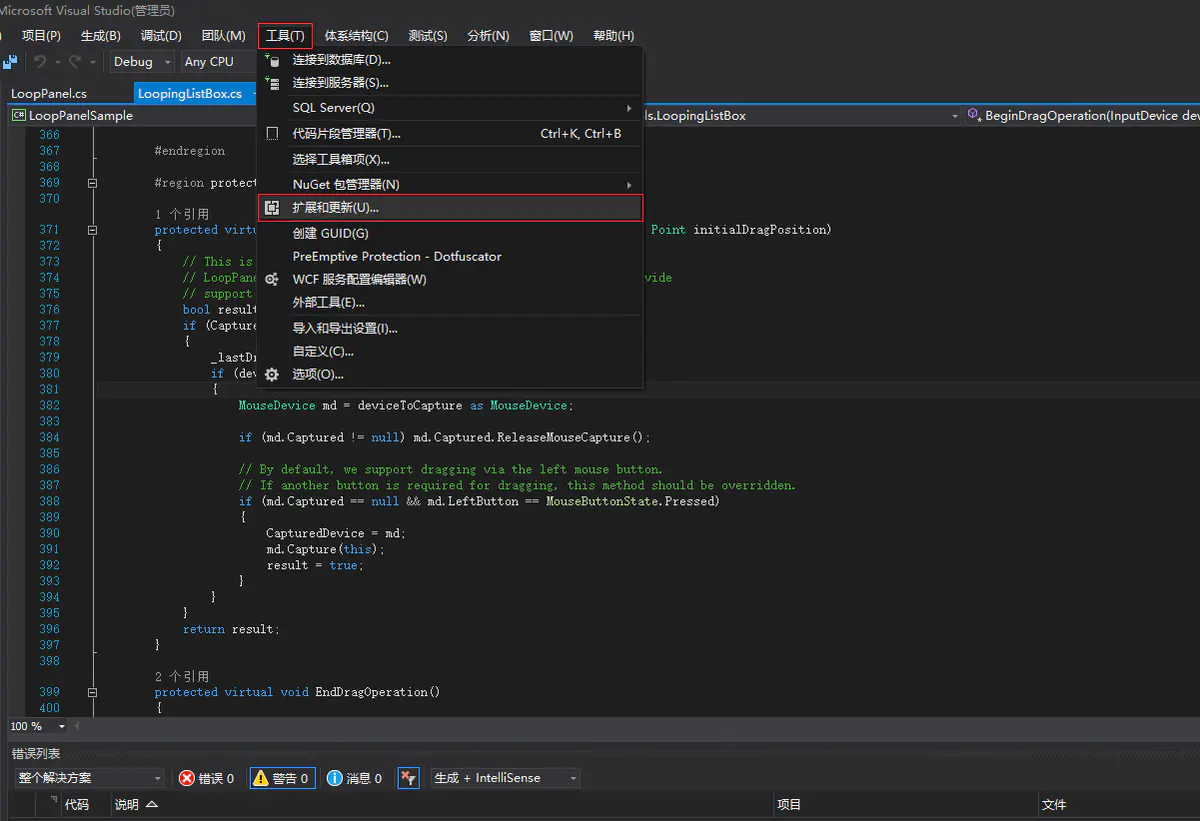Open the 帮助(H) menu
1200x821 pixels.
click(x=614, y=36)
